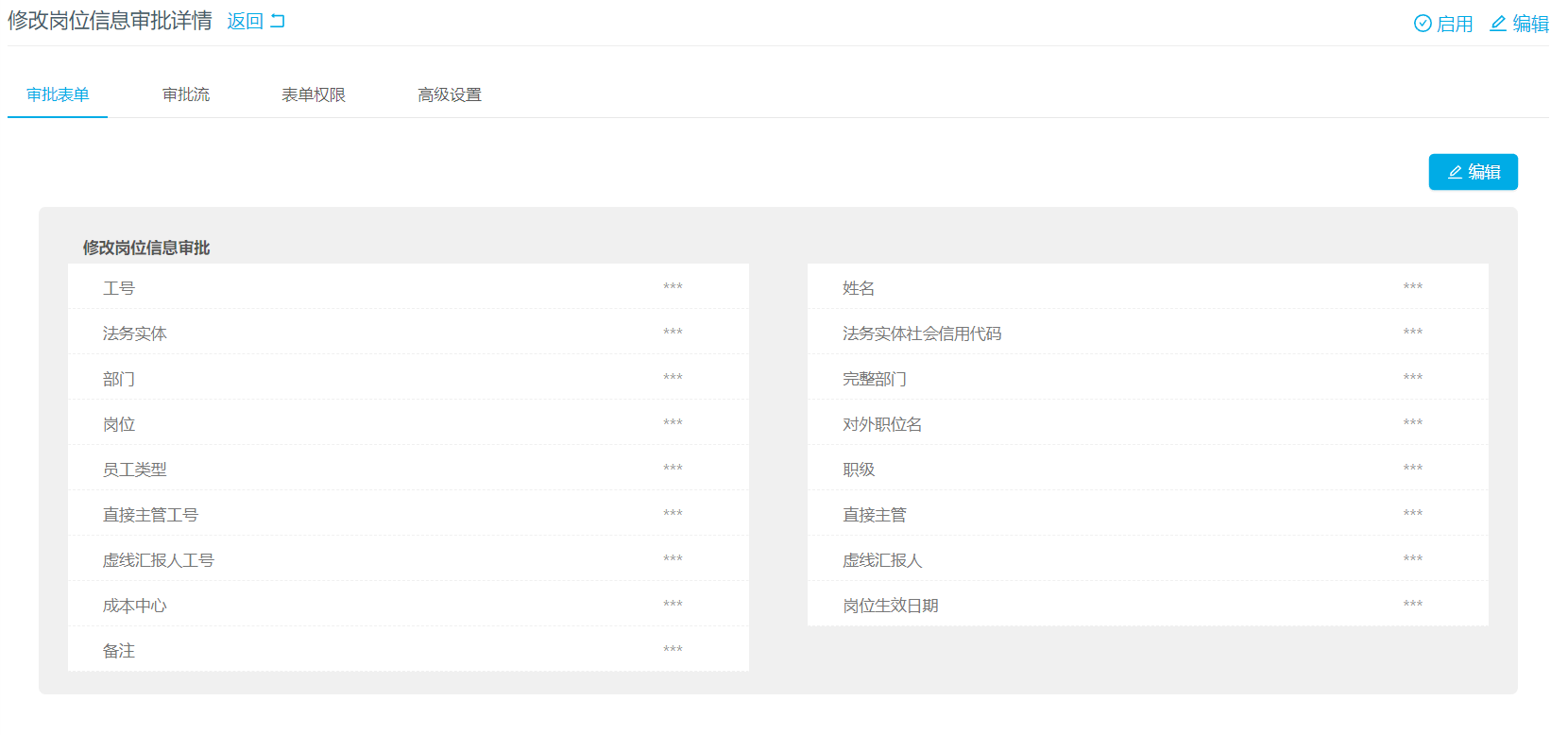Select the 员工类型 field row
The image size is (1568, 735).
pos(408,469)
